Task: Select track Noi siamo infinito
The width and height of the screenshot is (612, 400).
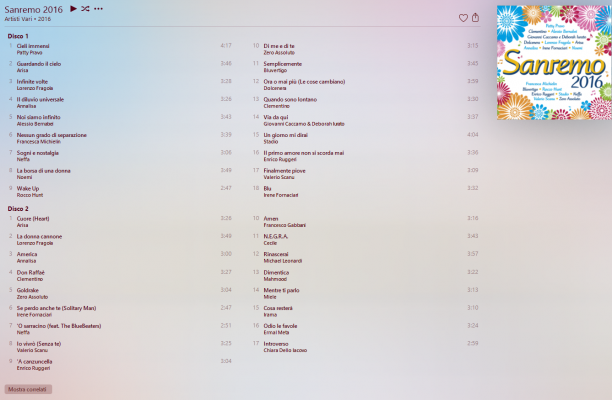Action: click(38, 117)
